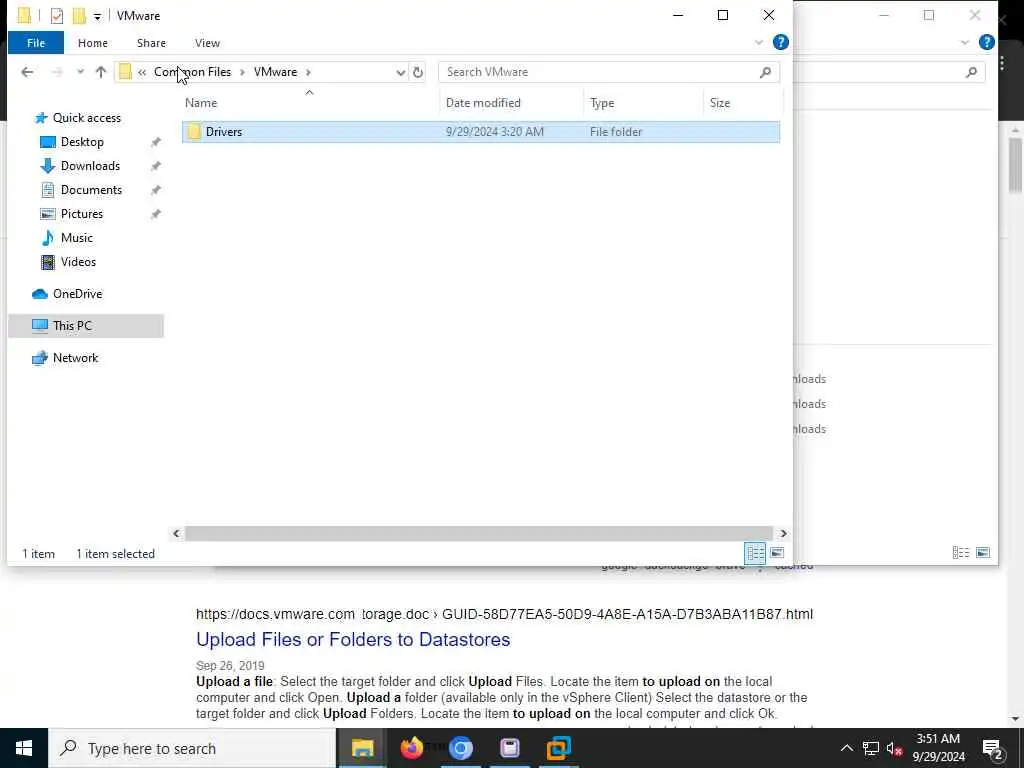1024x768 pixels.
Task: Open Music in navigation pane
Action: pyautogui.click(x=76, y=238)
